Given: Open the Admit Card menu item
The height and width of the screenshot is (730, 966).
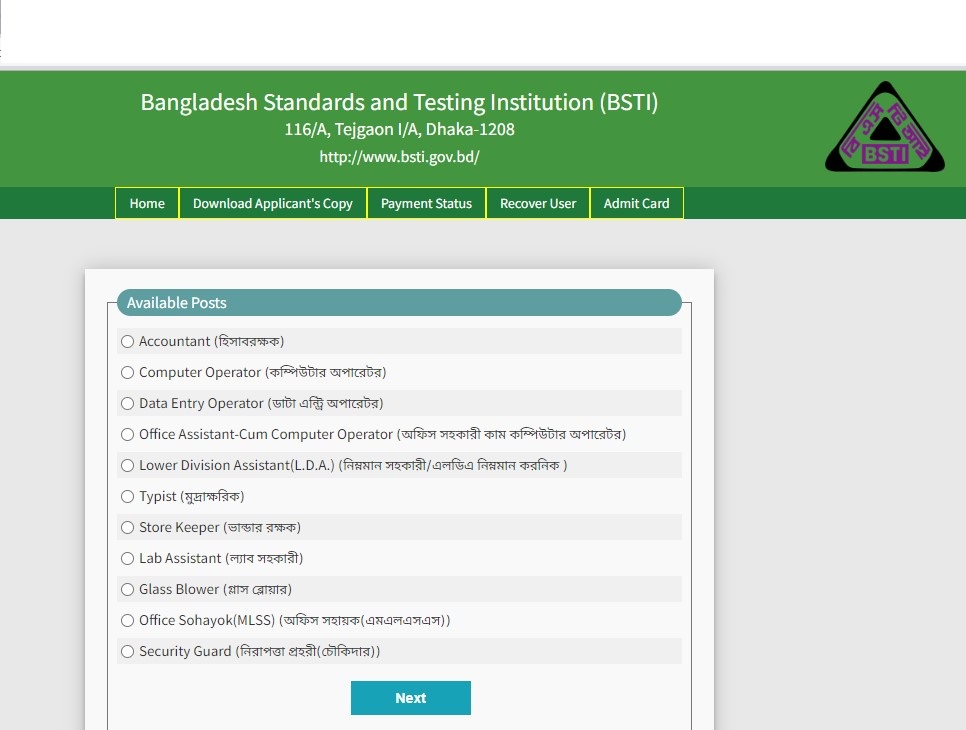Looking at the screenshot, I should 636,203.
